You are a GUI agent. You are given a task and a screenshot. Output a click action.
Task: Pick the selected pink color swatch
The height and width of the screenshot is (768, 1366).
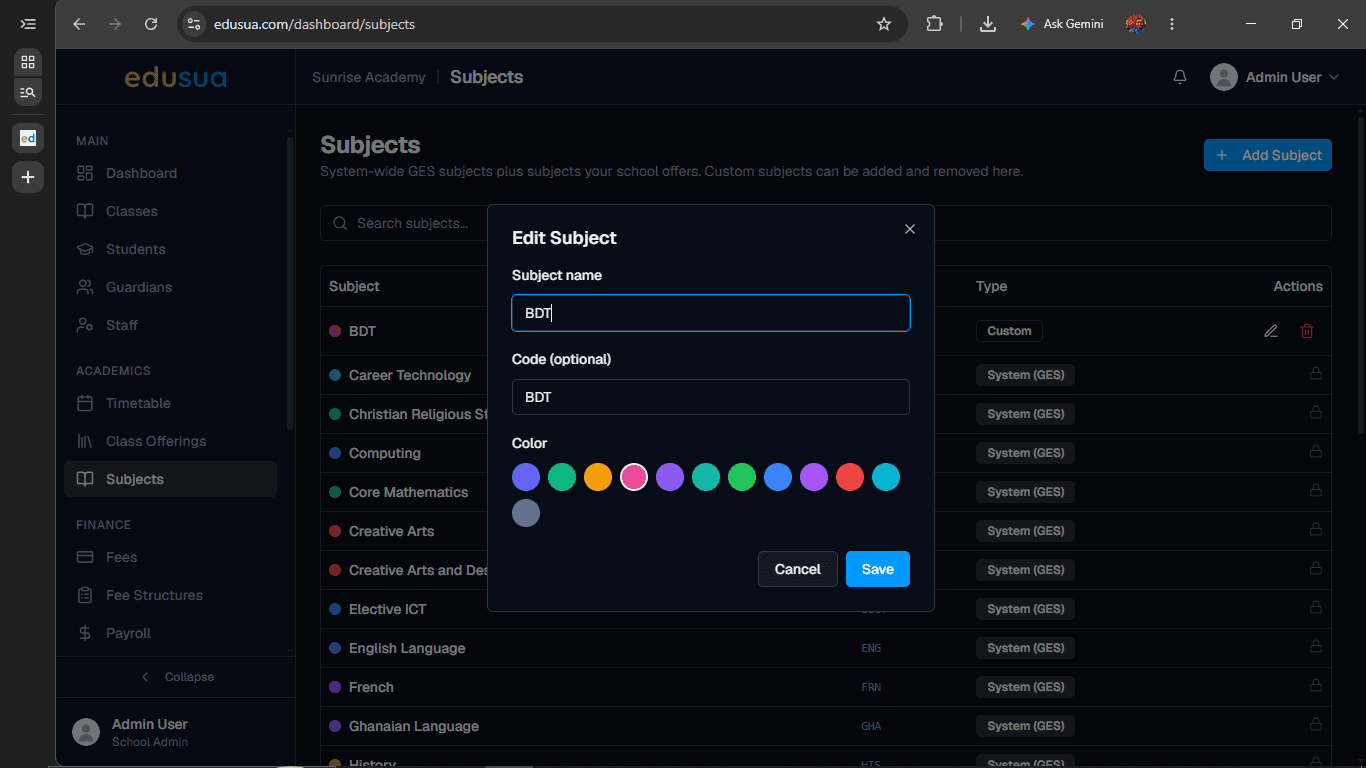pyautogui.click(x=634, y=477)
